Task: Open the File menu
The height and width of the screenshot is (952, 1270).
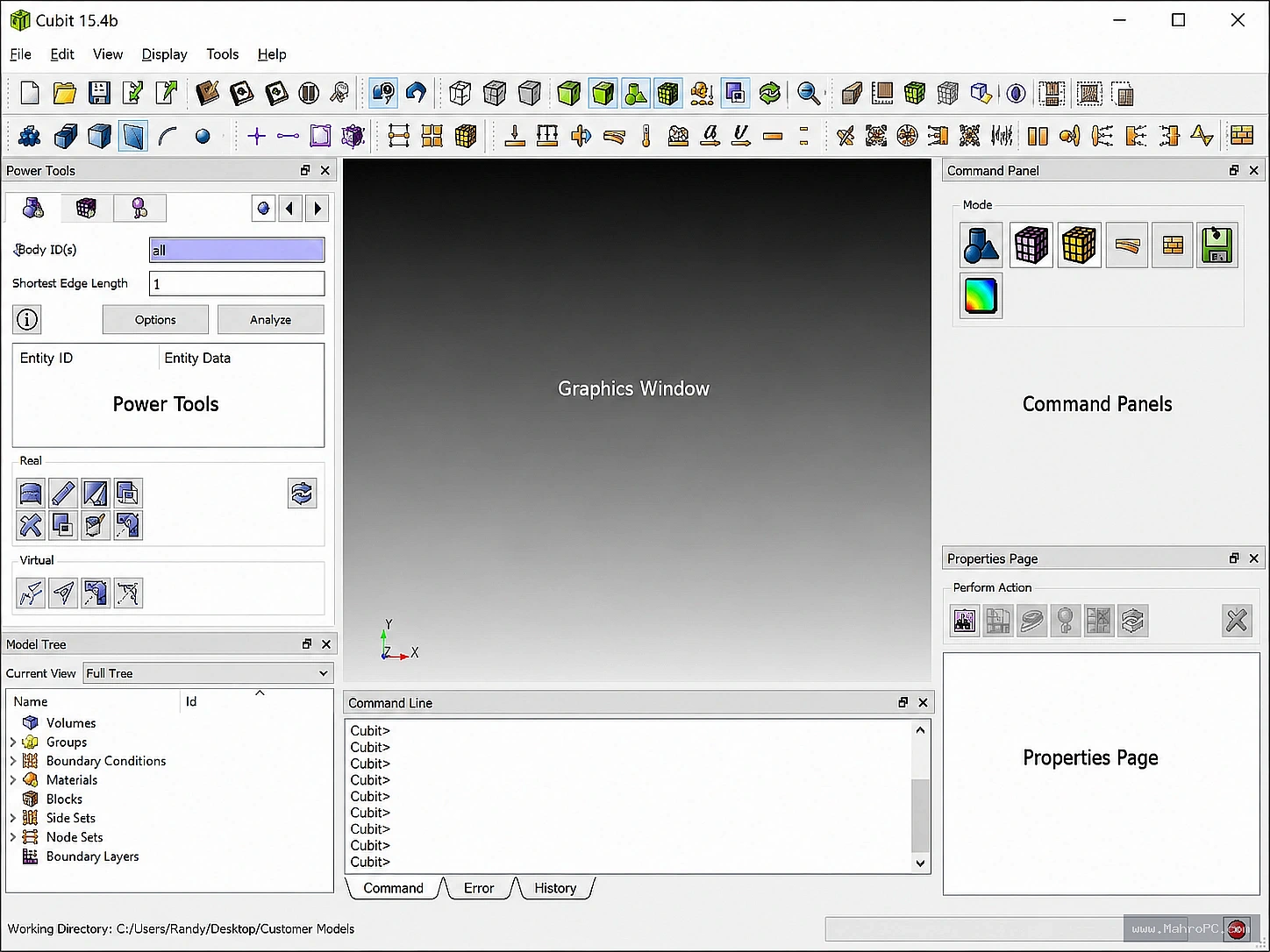Action: (20, 54)
